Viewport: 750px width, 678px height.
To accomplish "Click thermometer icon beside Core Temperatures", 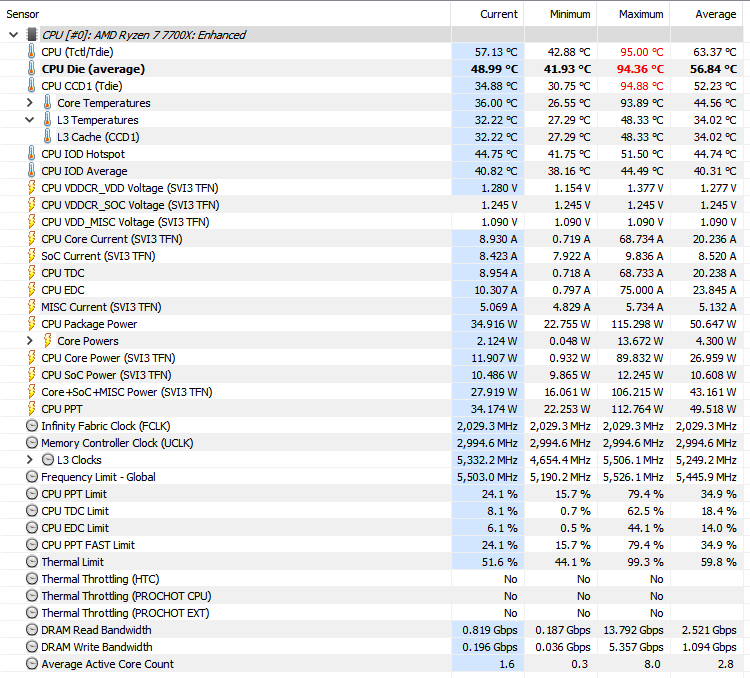I will tap(47, 102).
